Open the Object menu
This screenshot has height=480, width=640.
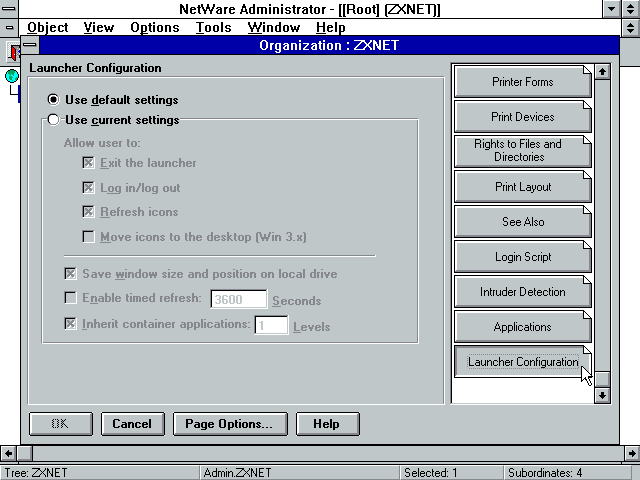pos(48,27)
